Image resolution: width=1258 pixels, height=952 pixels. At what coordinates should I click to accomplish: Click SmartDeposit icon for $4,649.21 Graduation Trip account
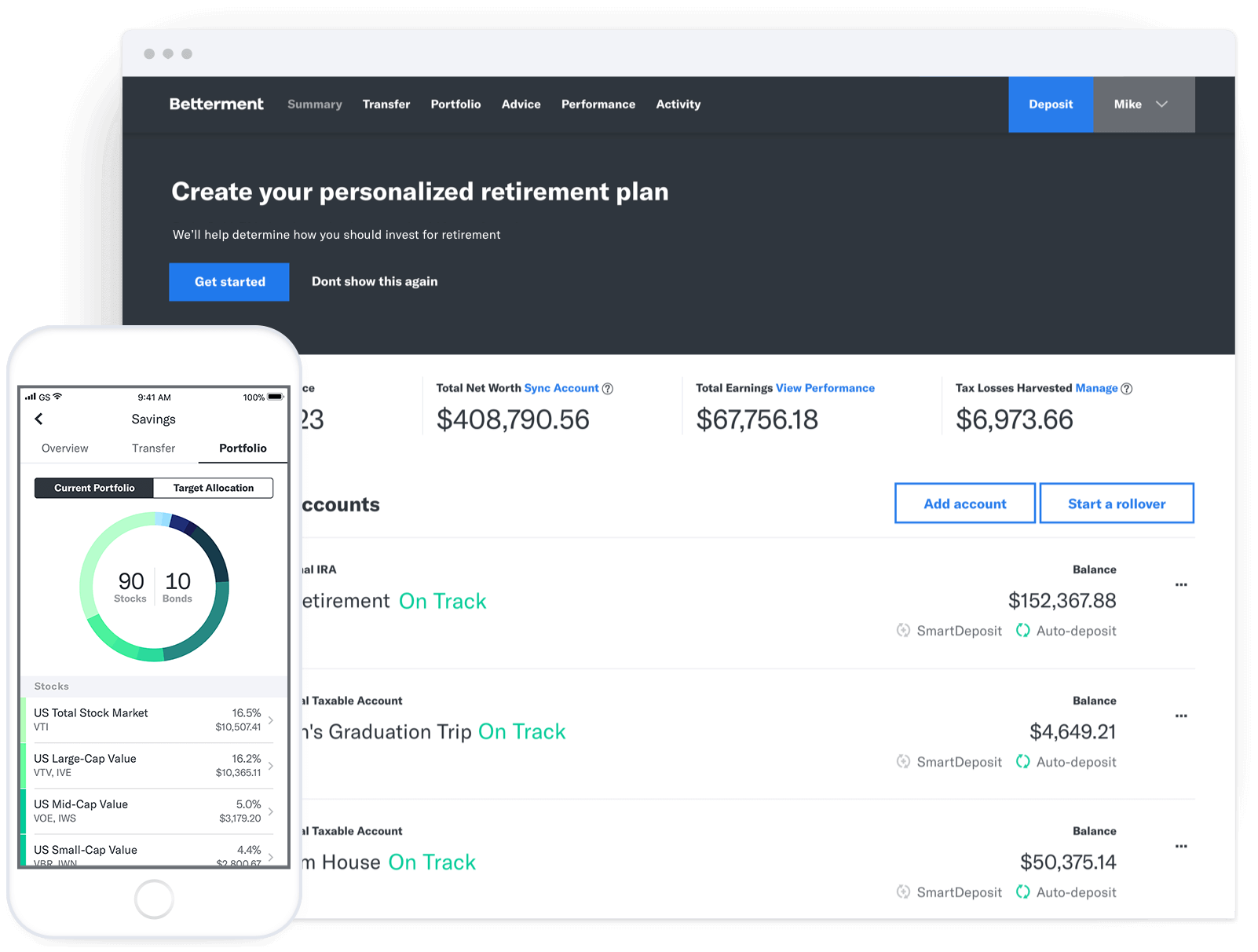click(904, 761)
